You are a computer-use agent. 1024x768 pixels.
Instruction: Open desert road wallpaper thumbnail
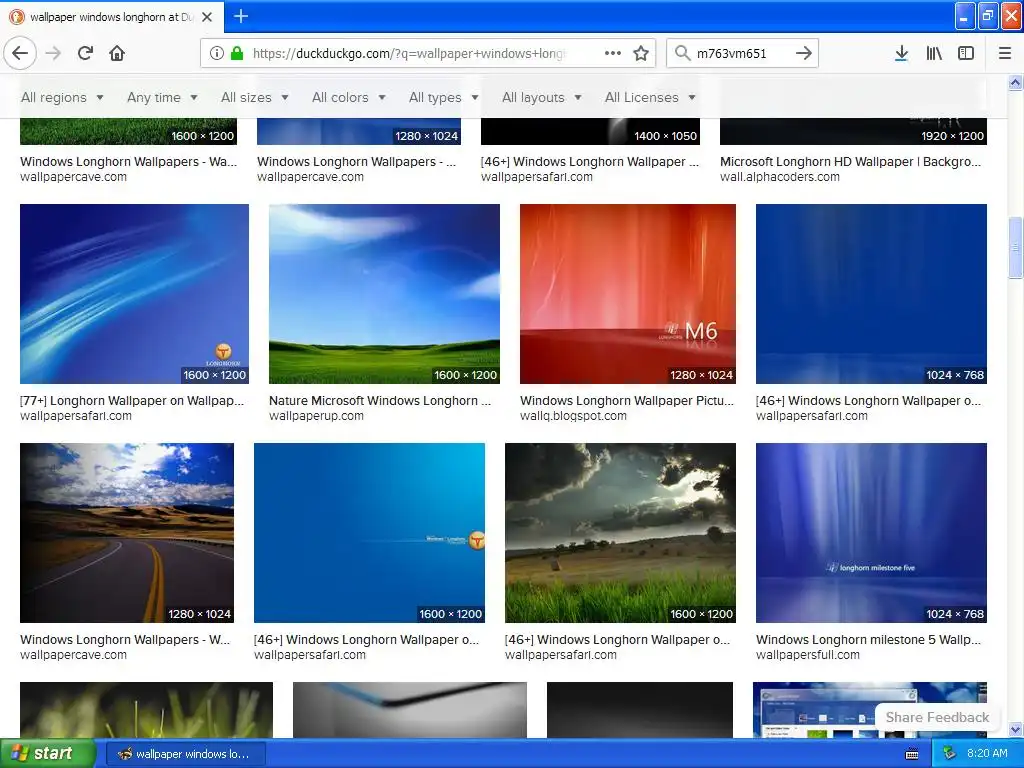tap(127, 533)
